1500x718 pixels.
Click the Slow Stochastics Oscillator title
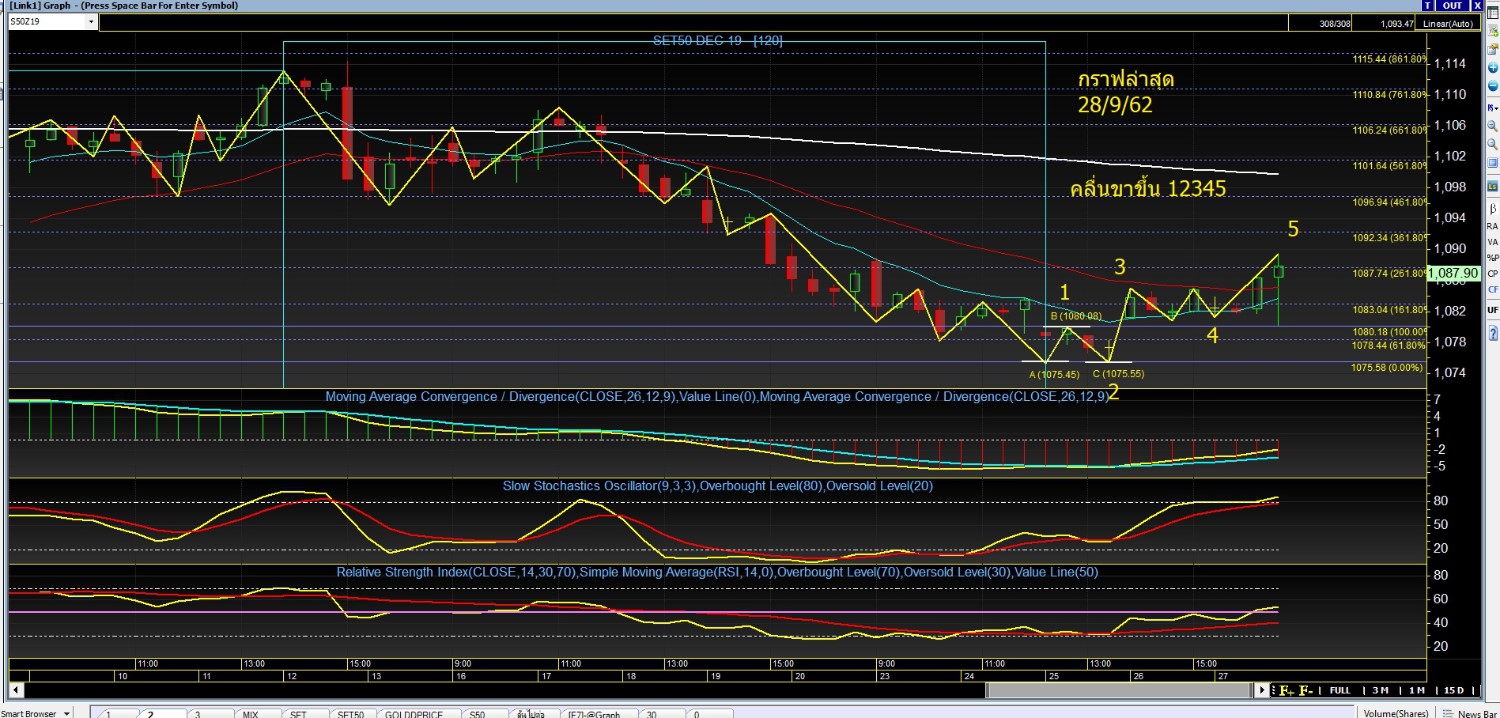(x=716, y=485)
